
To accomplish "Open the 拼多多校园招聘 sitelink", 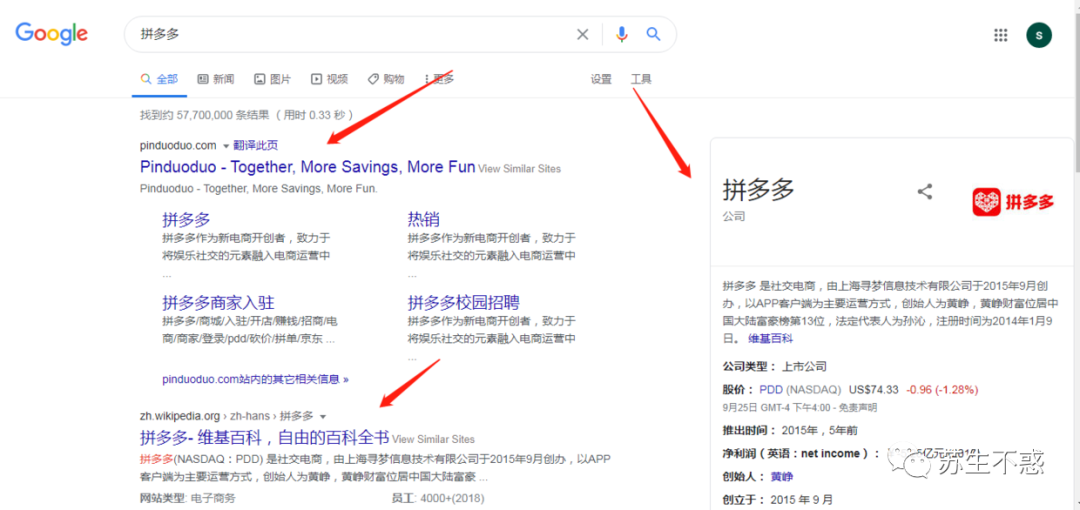I will tap(464, 303).
